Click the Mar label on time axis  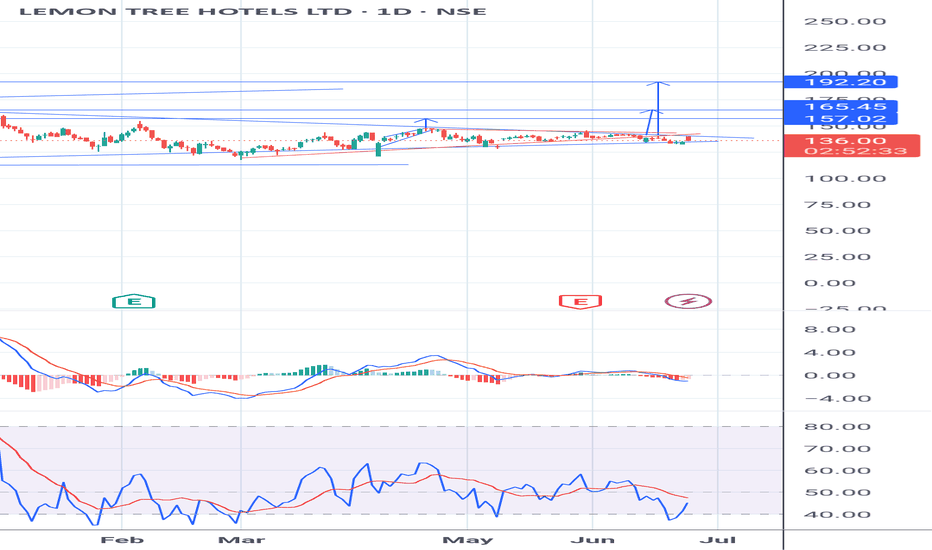(241, 540)
